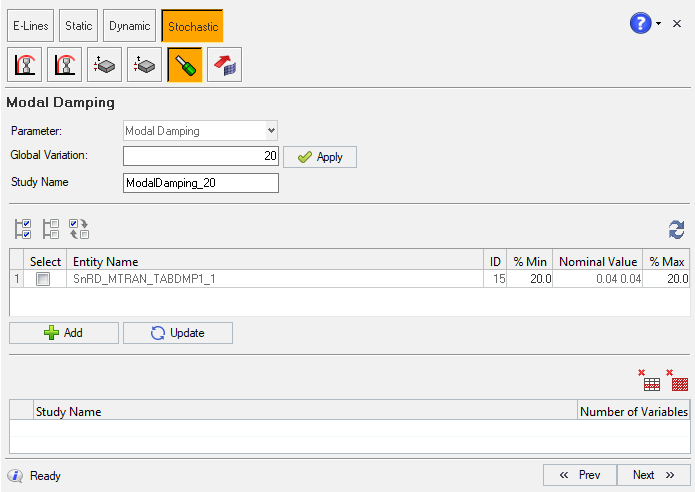
Task: Select the Modal Damping damper icon
Action: point(184,65)
